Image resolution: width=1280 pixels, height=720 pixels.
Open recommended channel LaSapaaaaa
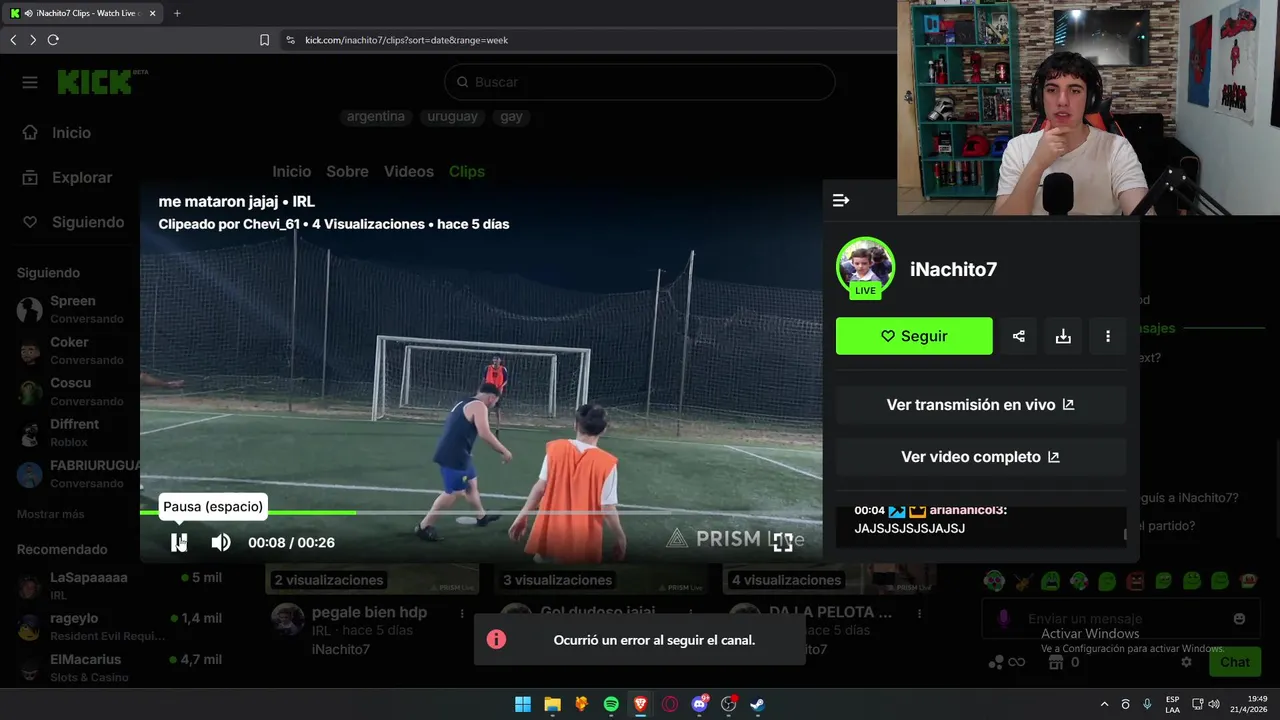tap(120, 586)
